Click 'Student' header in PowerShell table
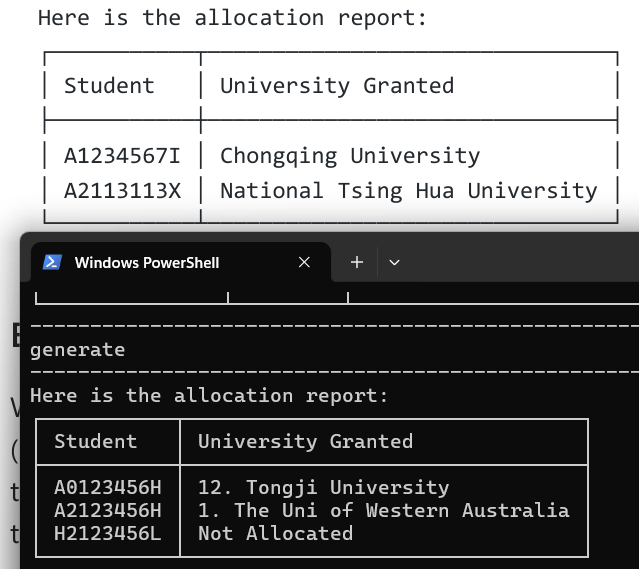The height and width of the screenshot is (569, 639). (96, 441)
